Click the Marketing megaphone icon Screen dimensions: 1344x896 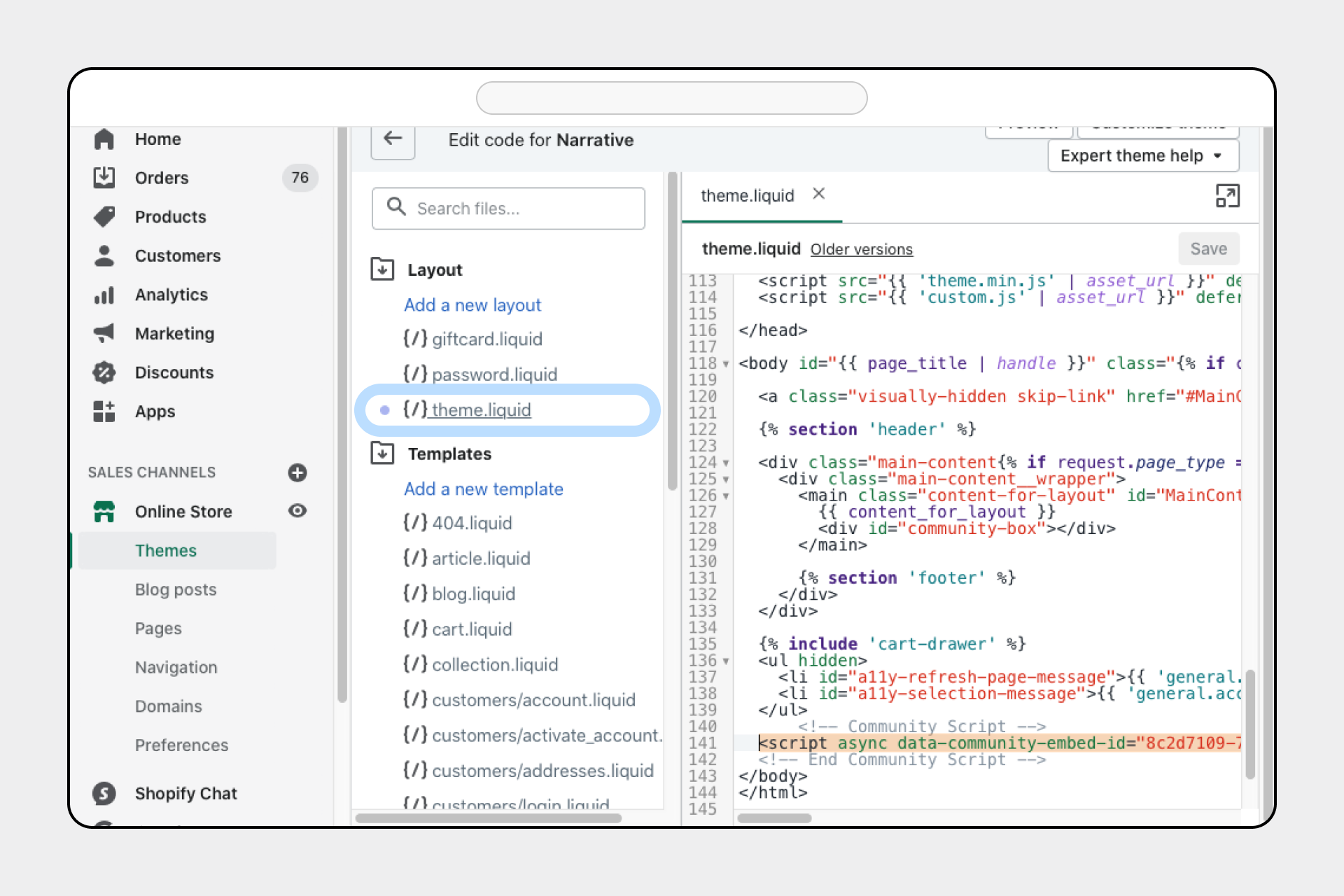point(104,333)
